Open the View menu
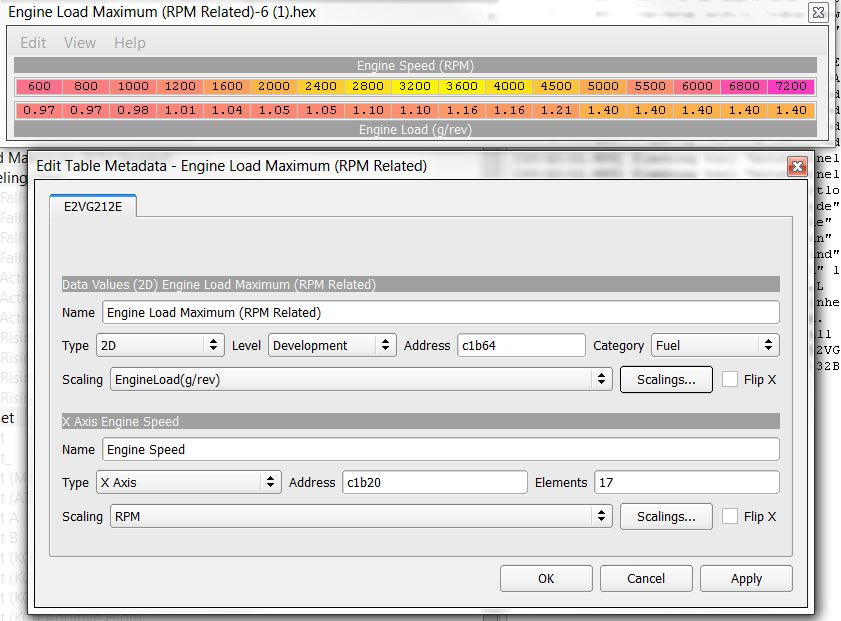841x621 pixels. [x=80, y=43]
